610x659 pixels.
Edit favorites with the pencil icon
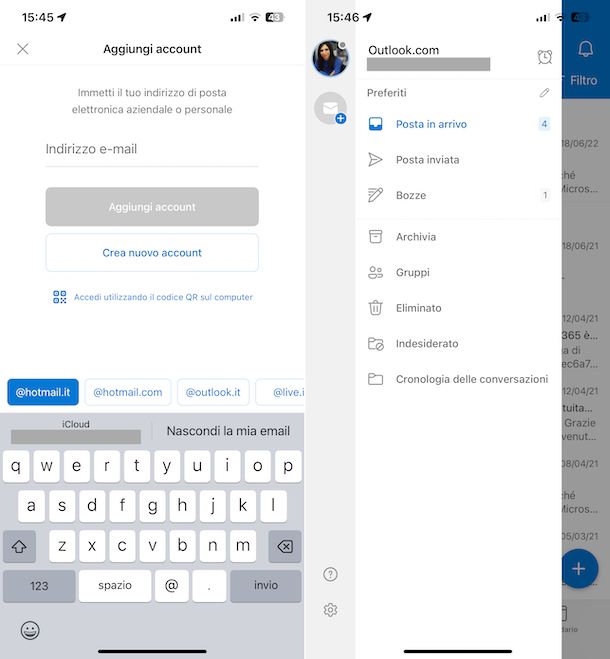pyautogui.click(x=544, y=92)
